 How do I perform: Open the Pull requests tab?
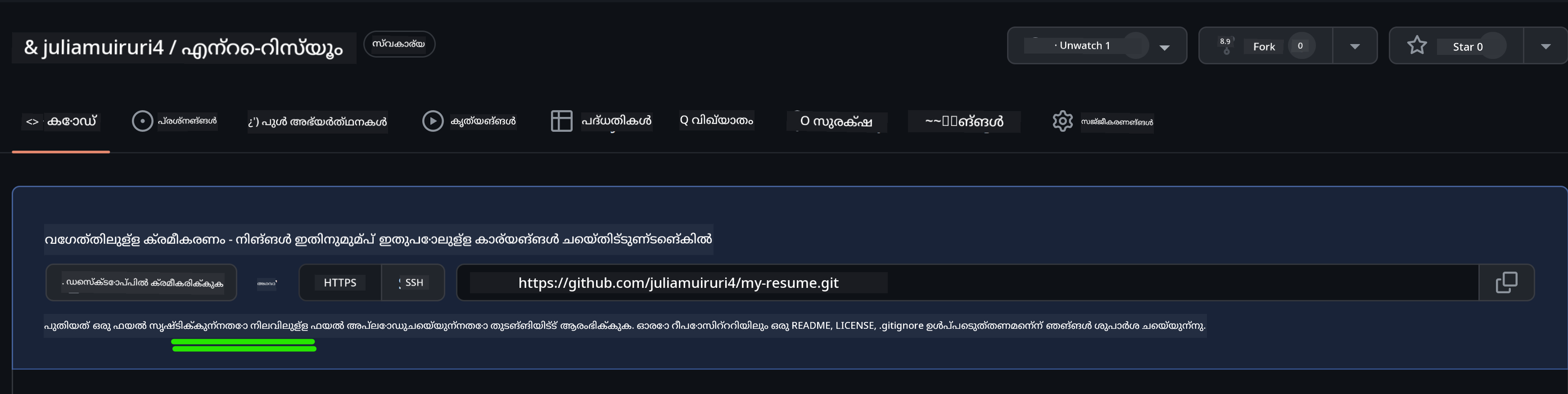coord(317,121)
